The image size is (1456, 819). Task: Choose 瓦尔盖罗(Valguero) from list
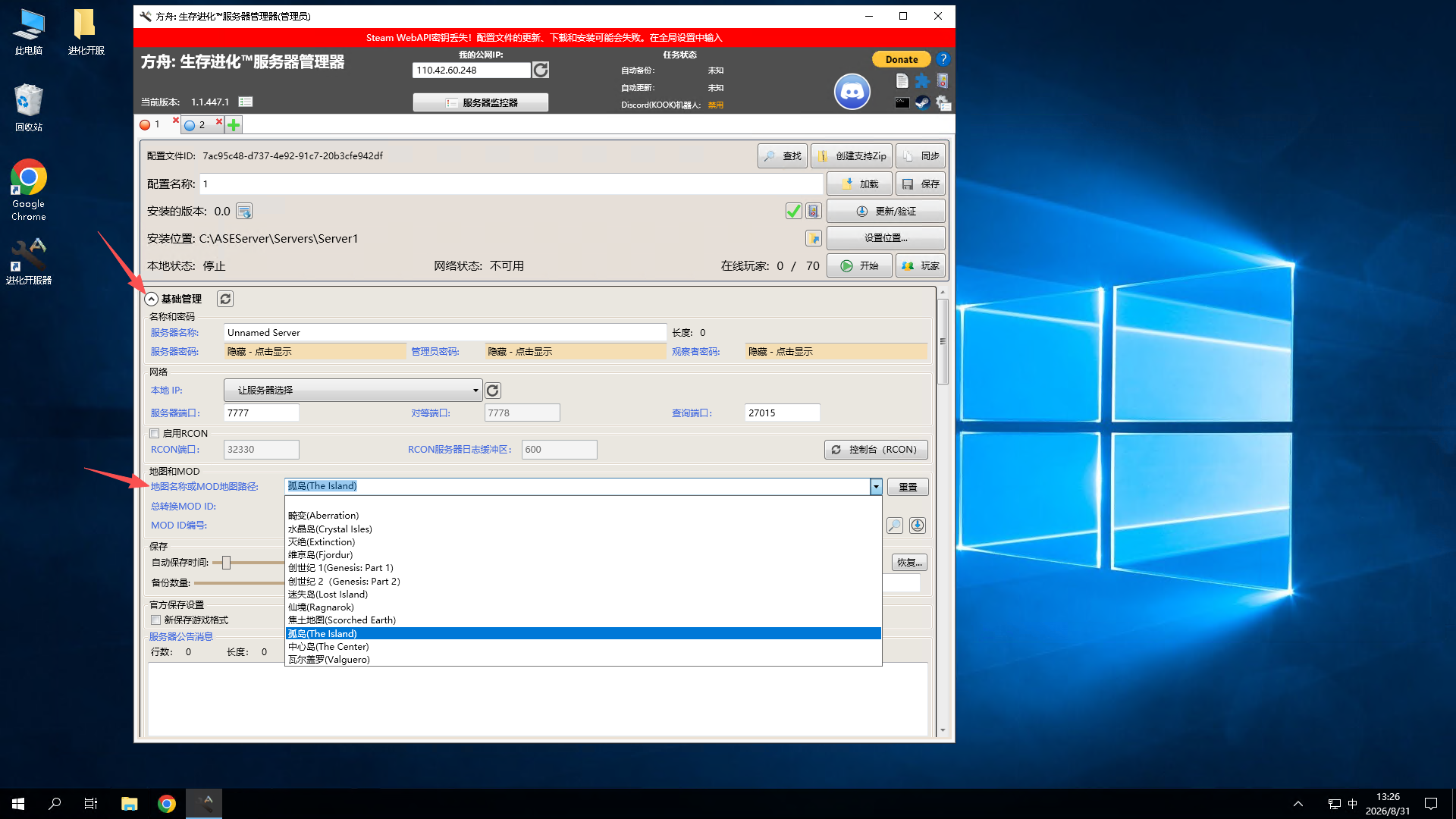coord(582,659)
